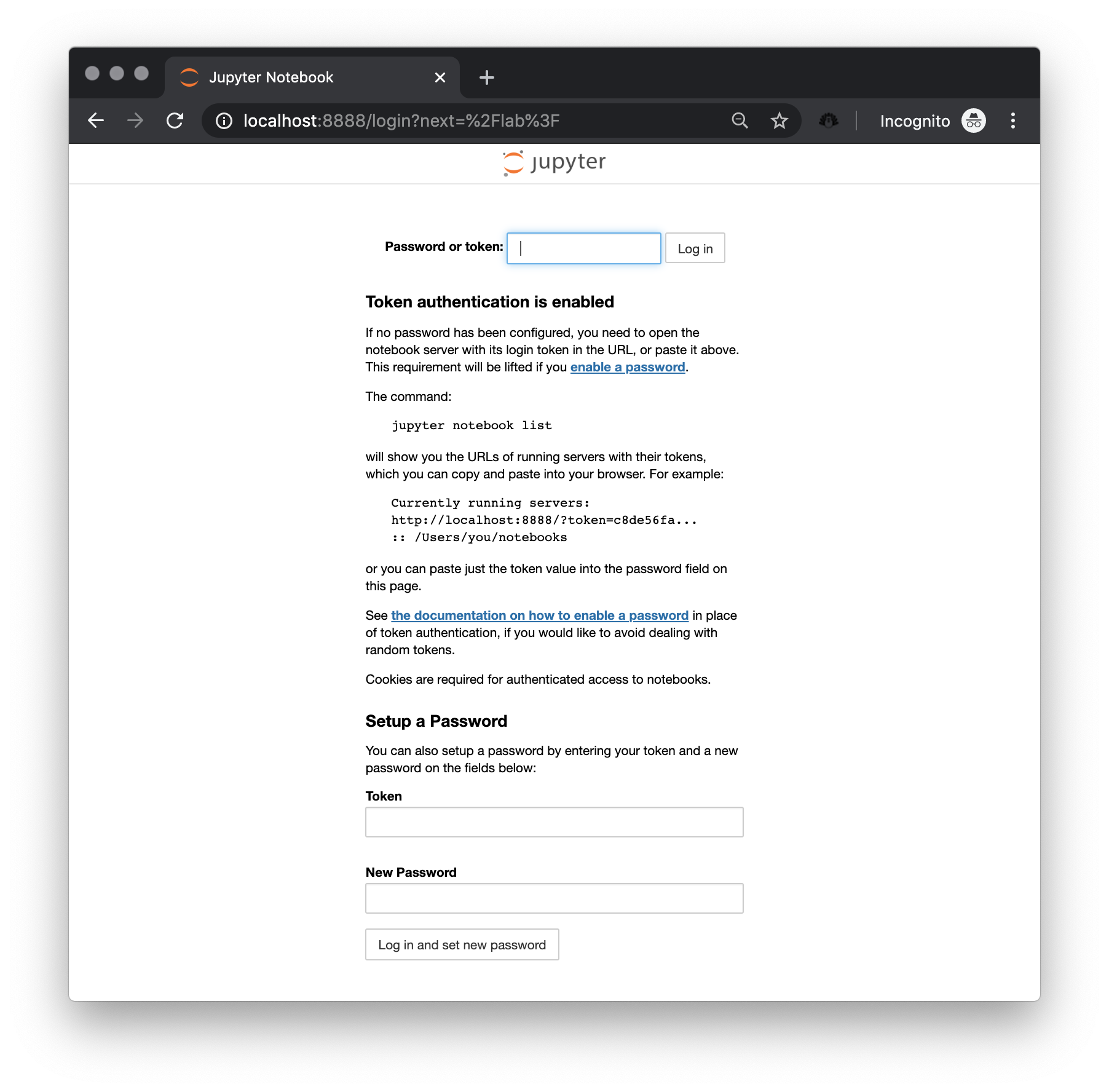The image size is (1109, 1092).
Task: Click the extension icon beside the bookmark star
Action: (828, 121)
